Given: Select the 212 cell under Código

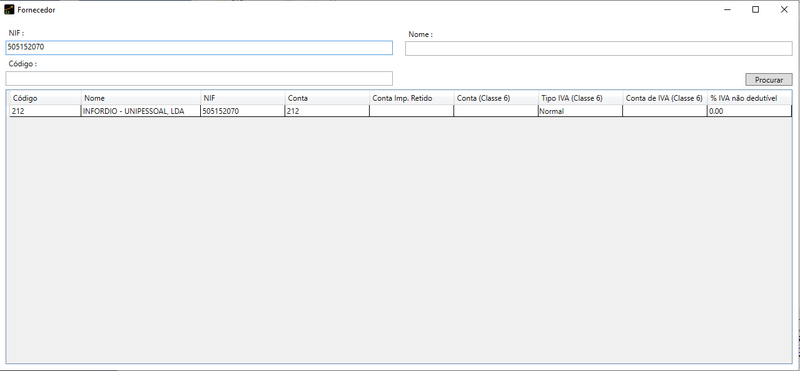Looking at the screenshot, I should coord(45,111).
